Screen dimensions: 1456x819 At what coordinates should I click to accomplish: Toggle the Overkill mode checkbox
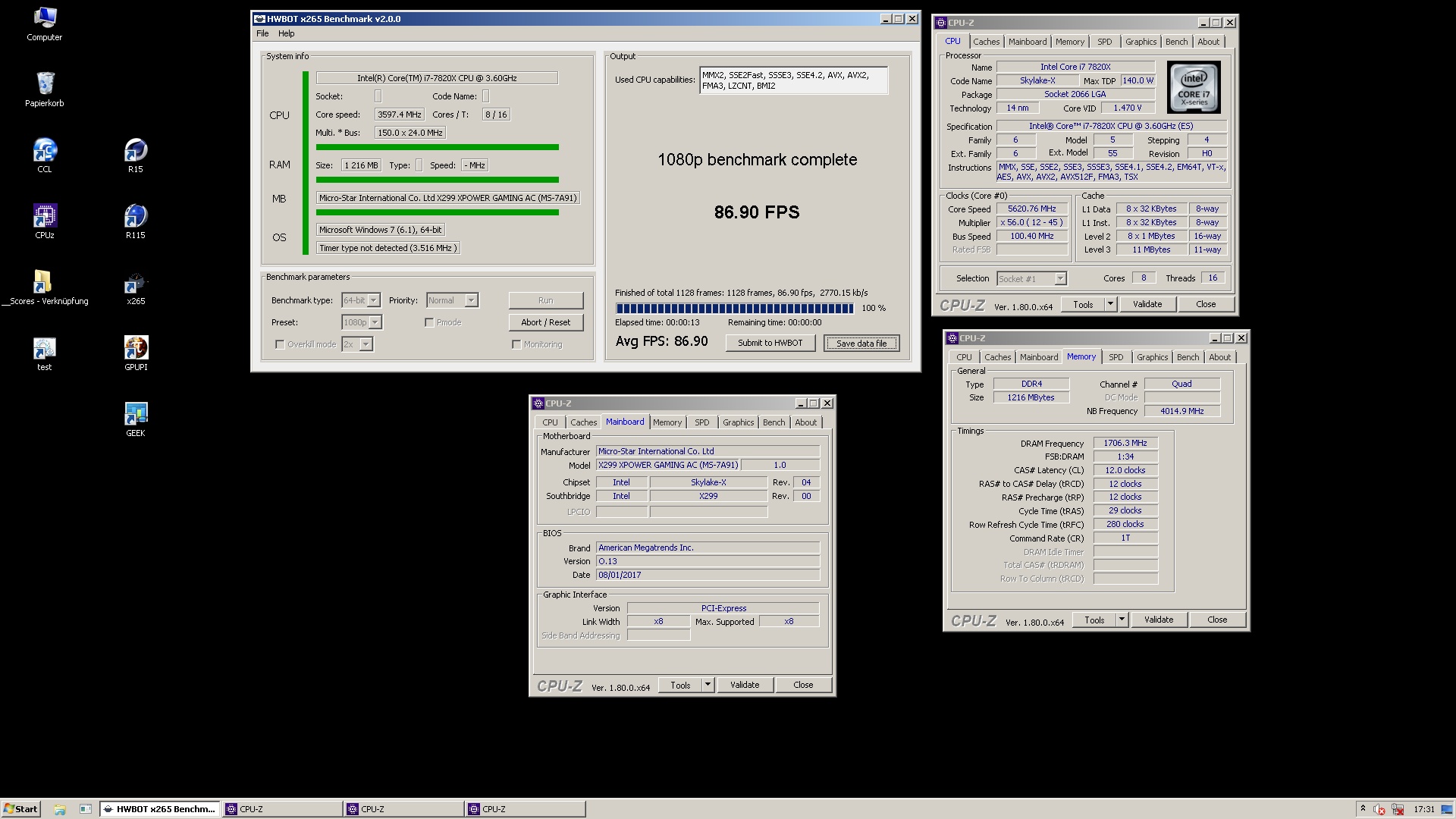(x=280, y=344)
